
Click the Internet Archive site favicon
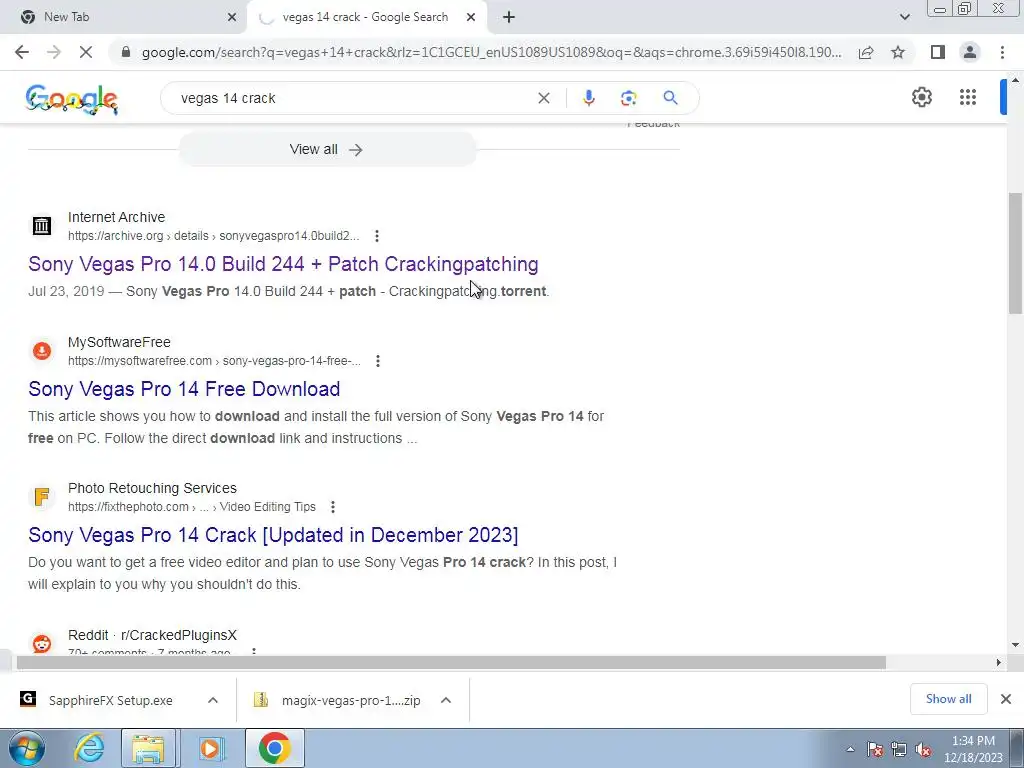tap(42, 226)
